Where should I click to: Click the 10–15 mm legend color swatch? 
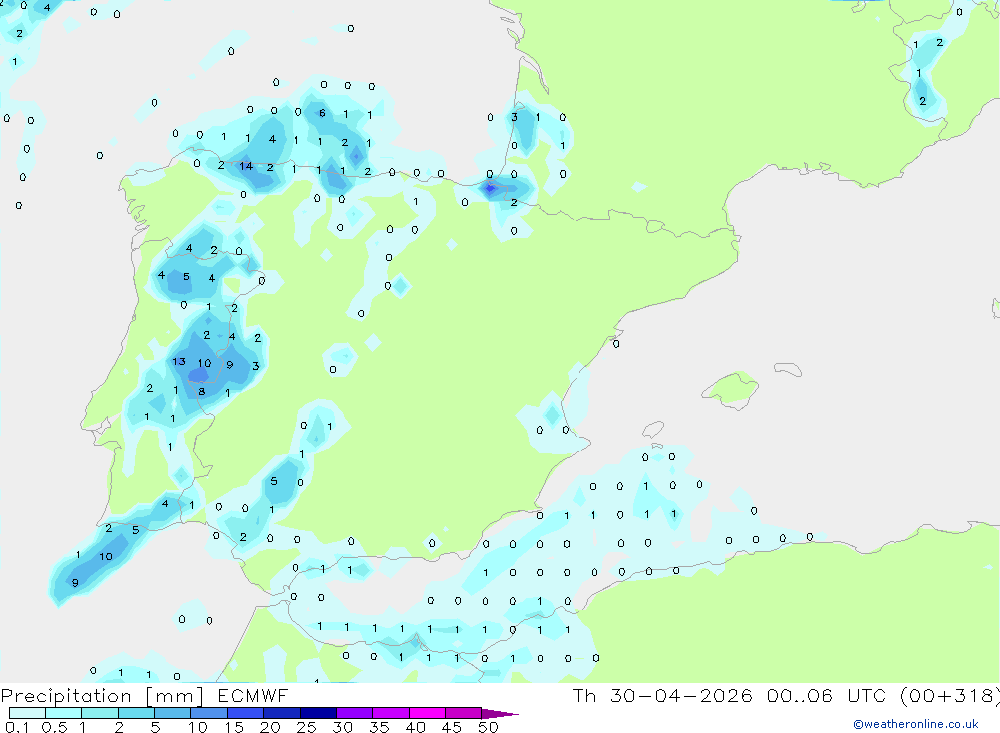click(x=209, y=713)
